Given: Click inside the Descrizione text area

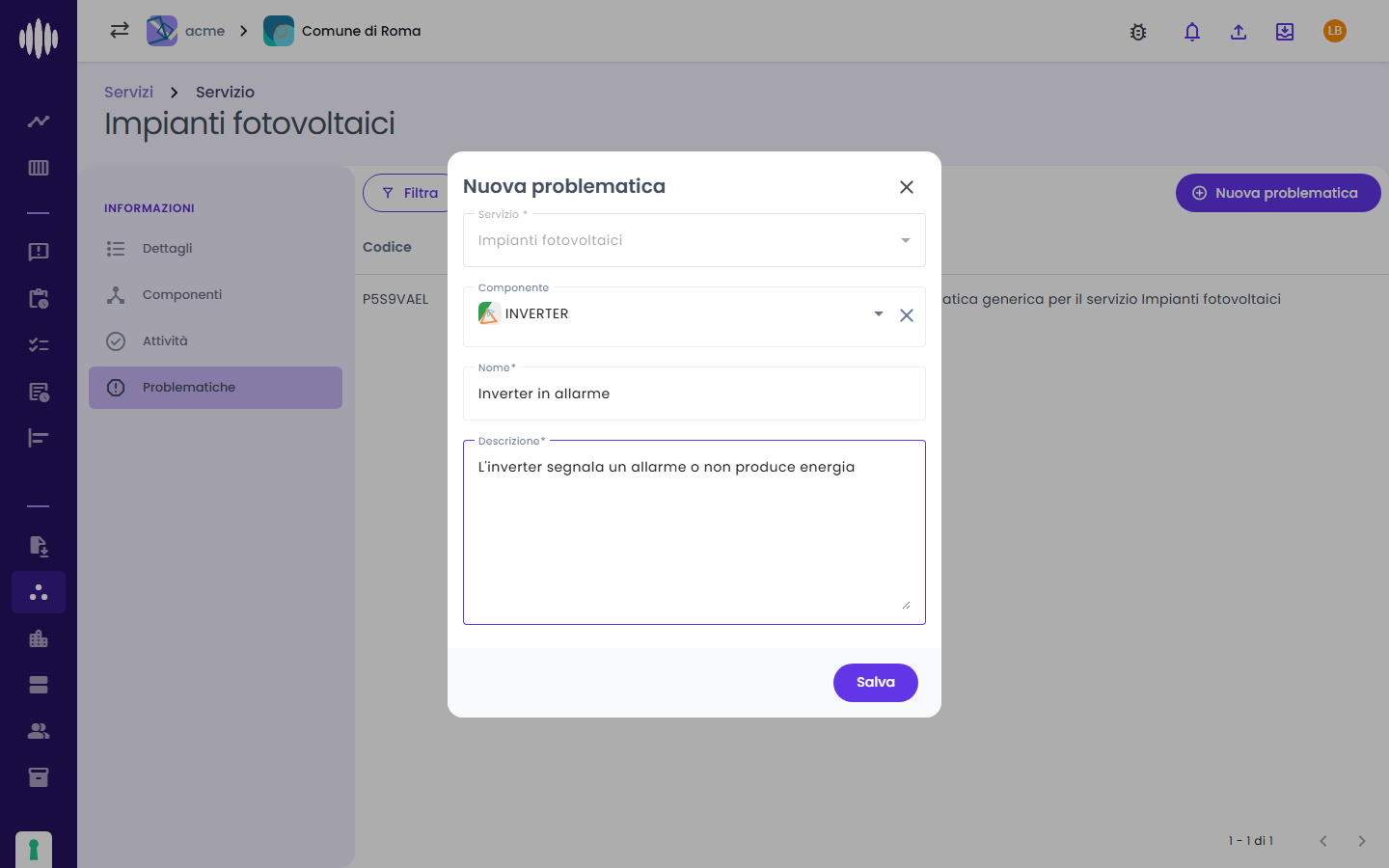Looking at the screenshot, I should [x=694, y=532].
